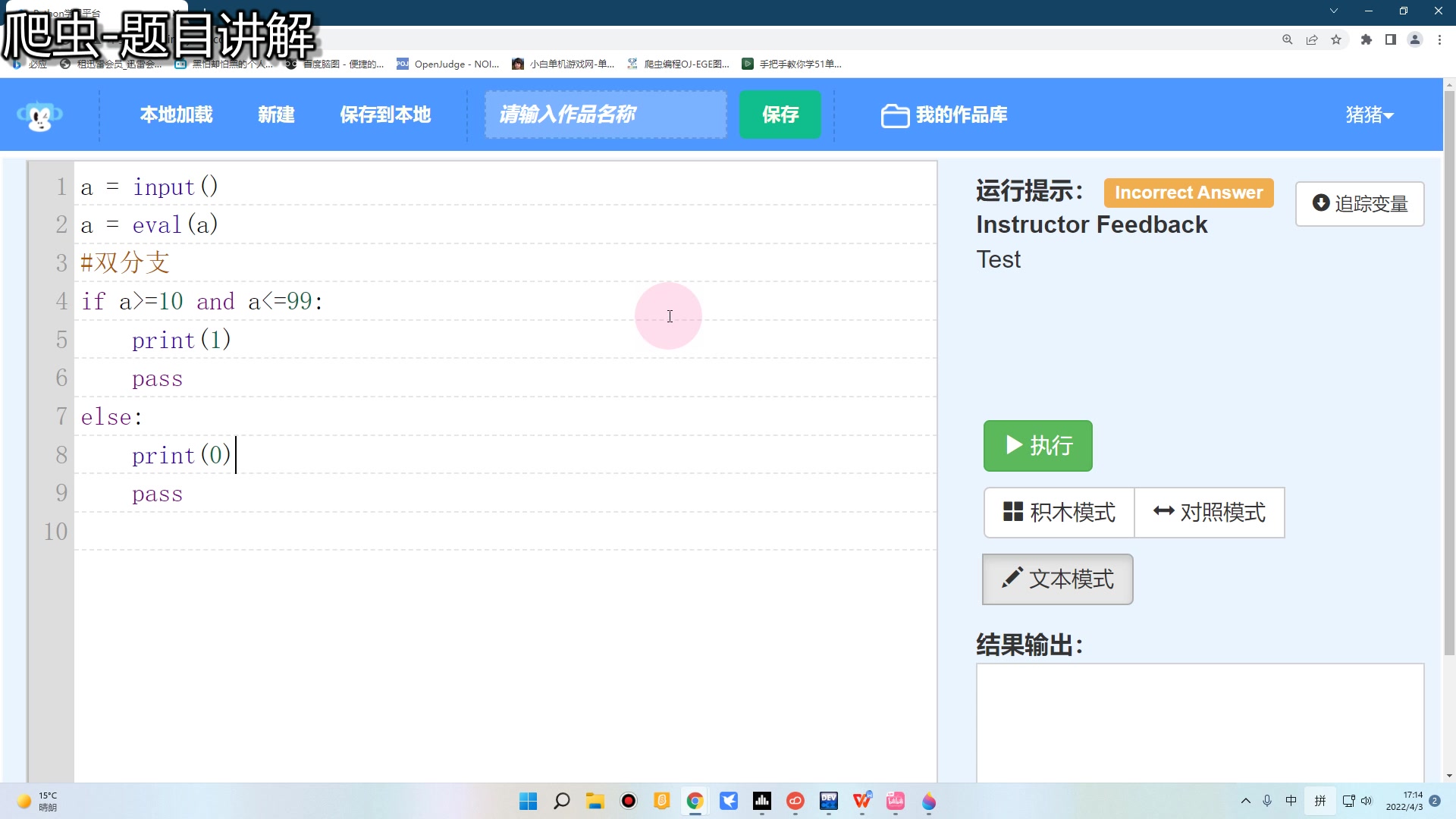Select 对照模式 comparison mode icon
The width and height of the screenshot is (1456, 819).
tap(1165, 512)
